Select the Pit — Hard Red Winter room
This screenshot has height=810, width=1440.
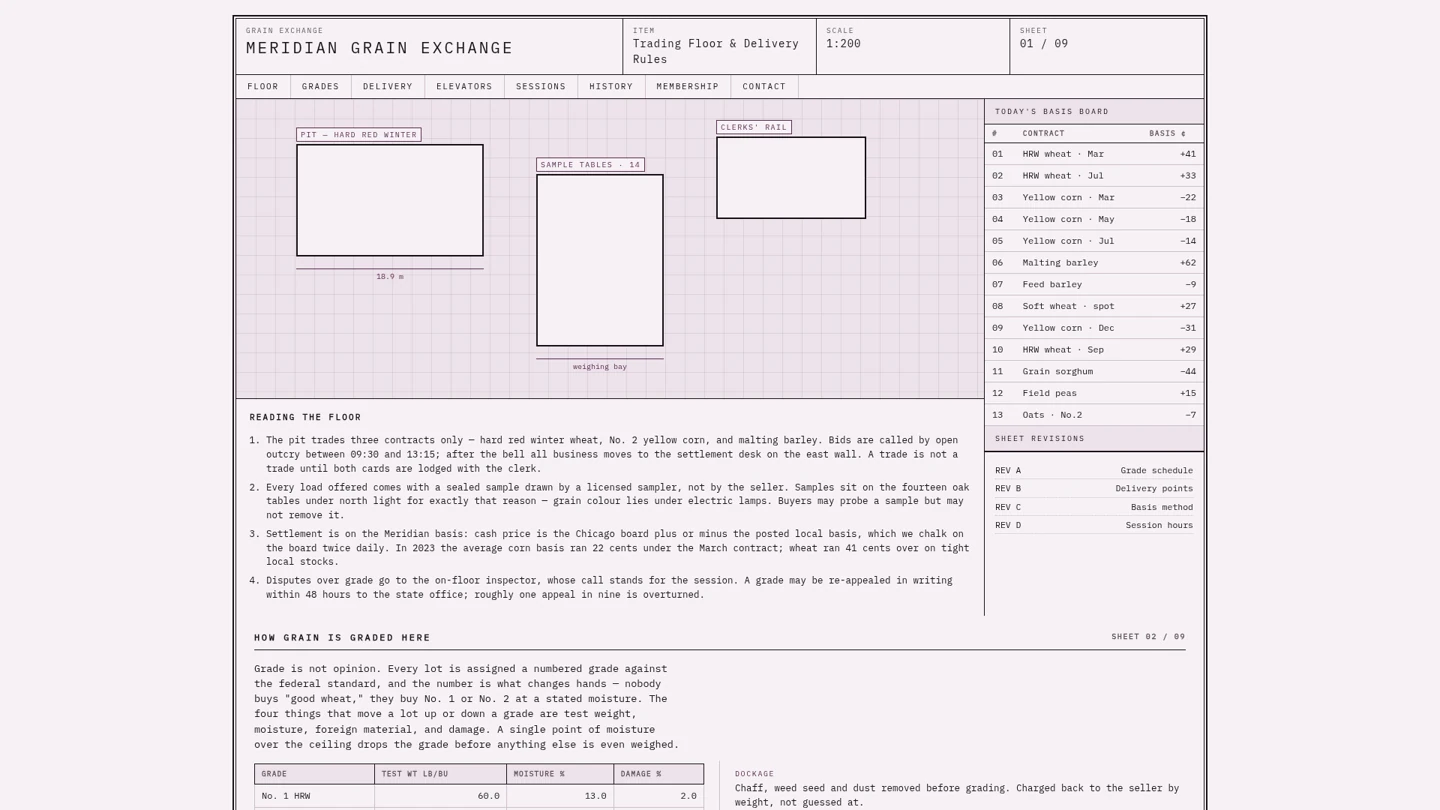[390, 200]
